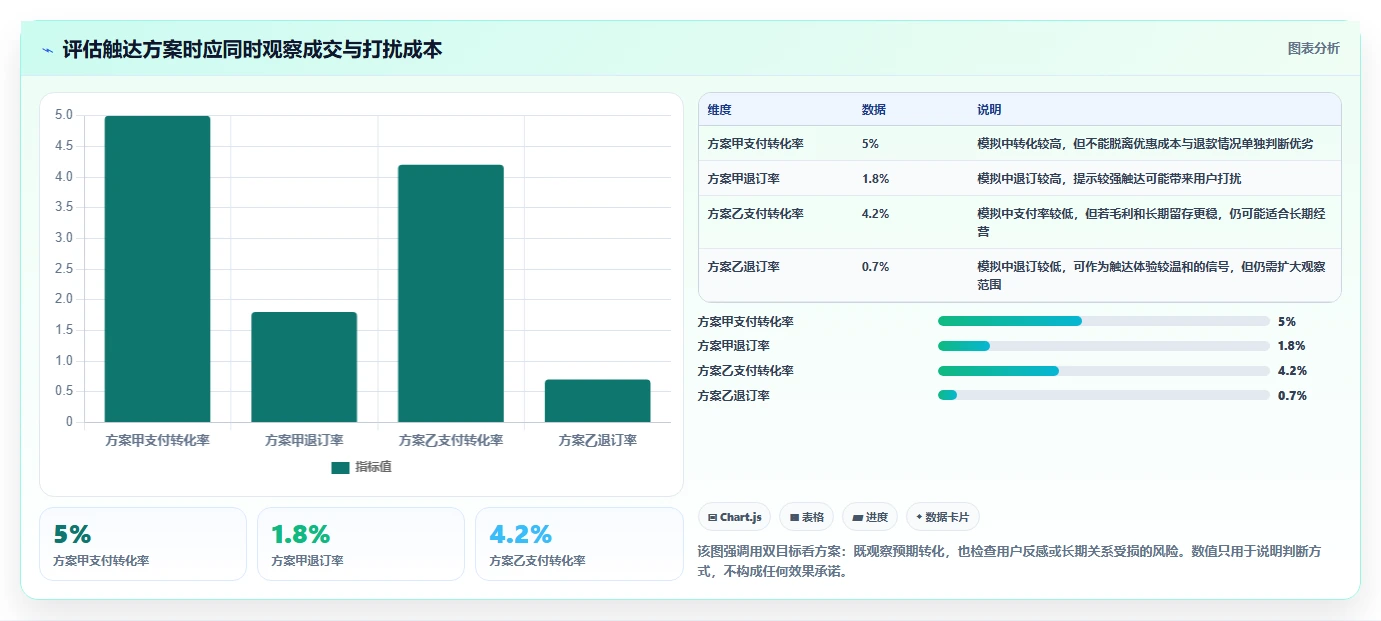This screenshot has height=621, width=1381.
Task: Click the 5% data card
Action: pyautogui.click(x=143, y=544)
